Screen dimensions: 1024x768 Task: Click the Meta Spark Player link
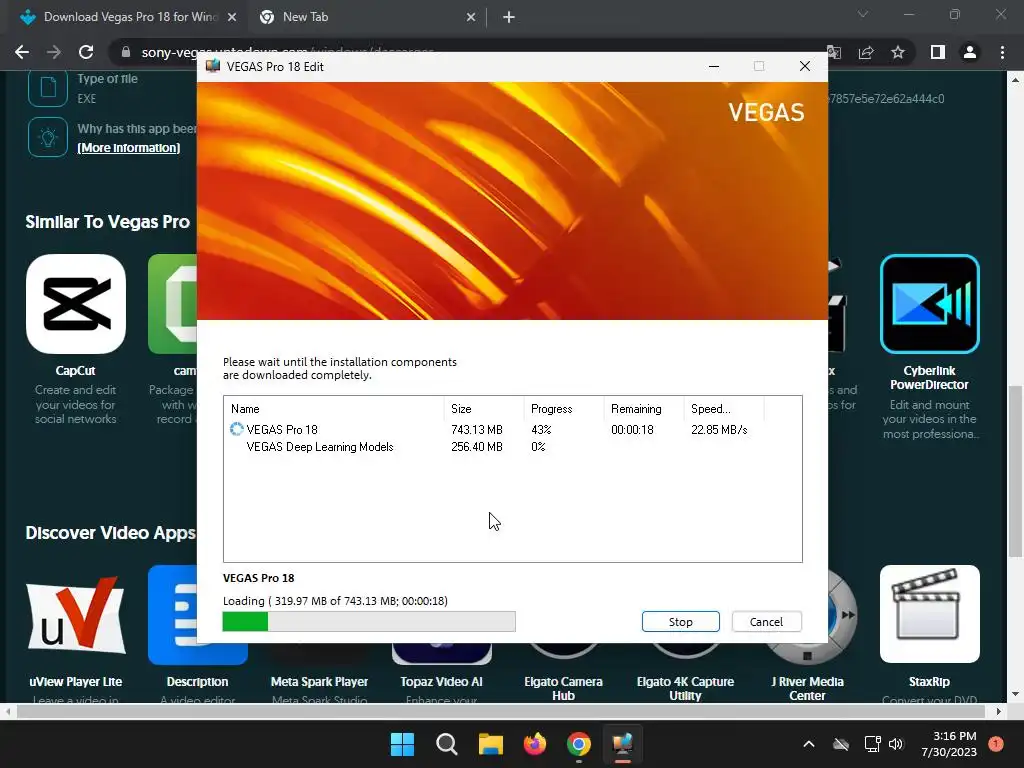pyautogui.click(x=319, y=681)
